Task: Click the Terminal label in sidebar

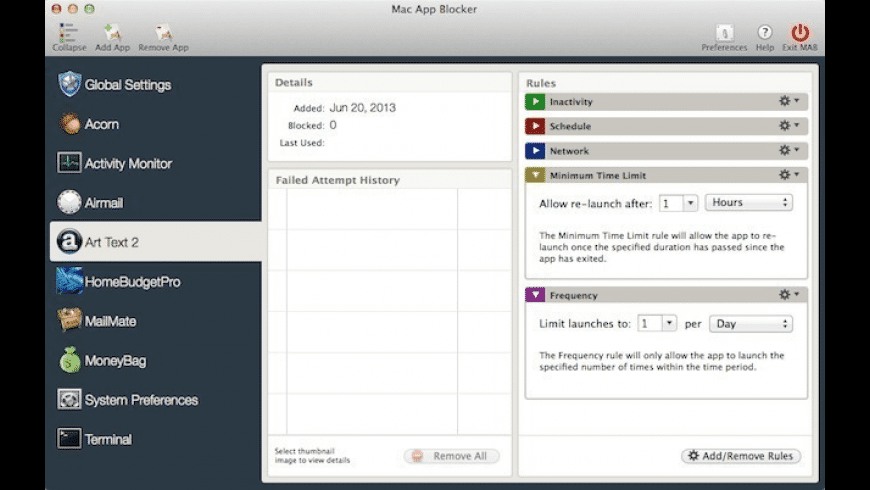Action: (x=108, y=440)
